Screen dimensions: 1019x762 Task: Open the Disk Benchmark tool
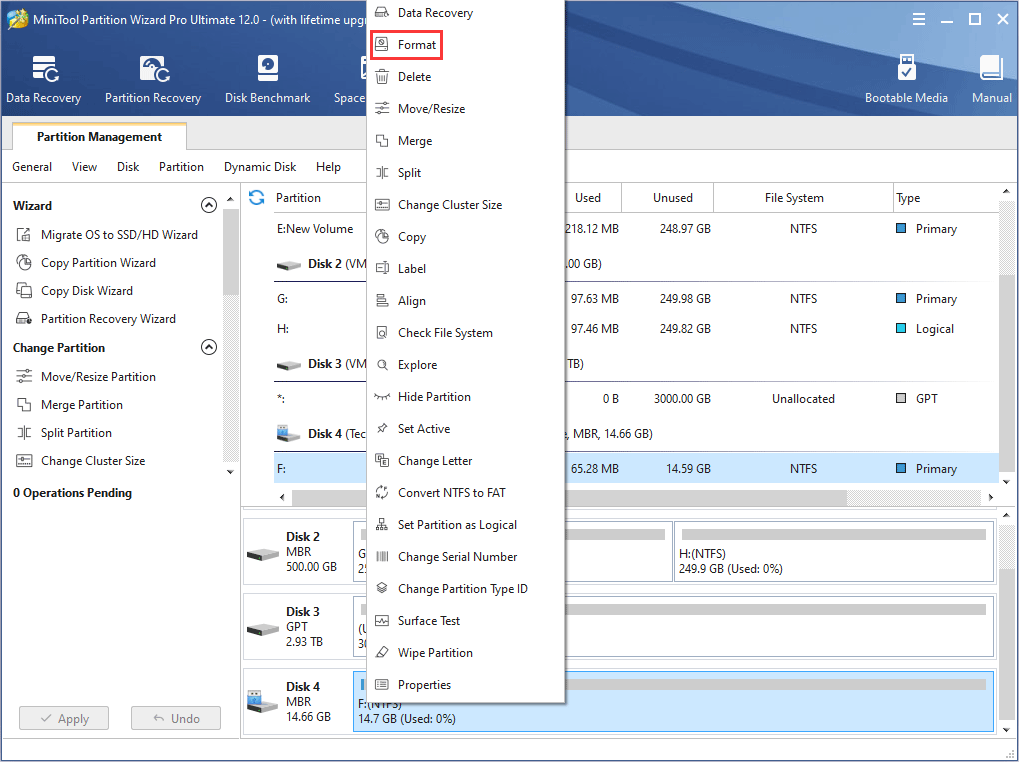point(267,79)
